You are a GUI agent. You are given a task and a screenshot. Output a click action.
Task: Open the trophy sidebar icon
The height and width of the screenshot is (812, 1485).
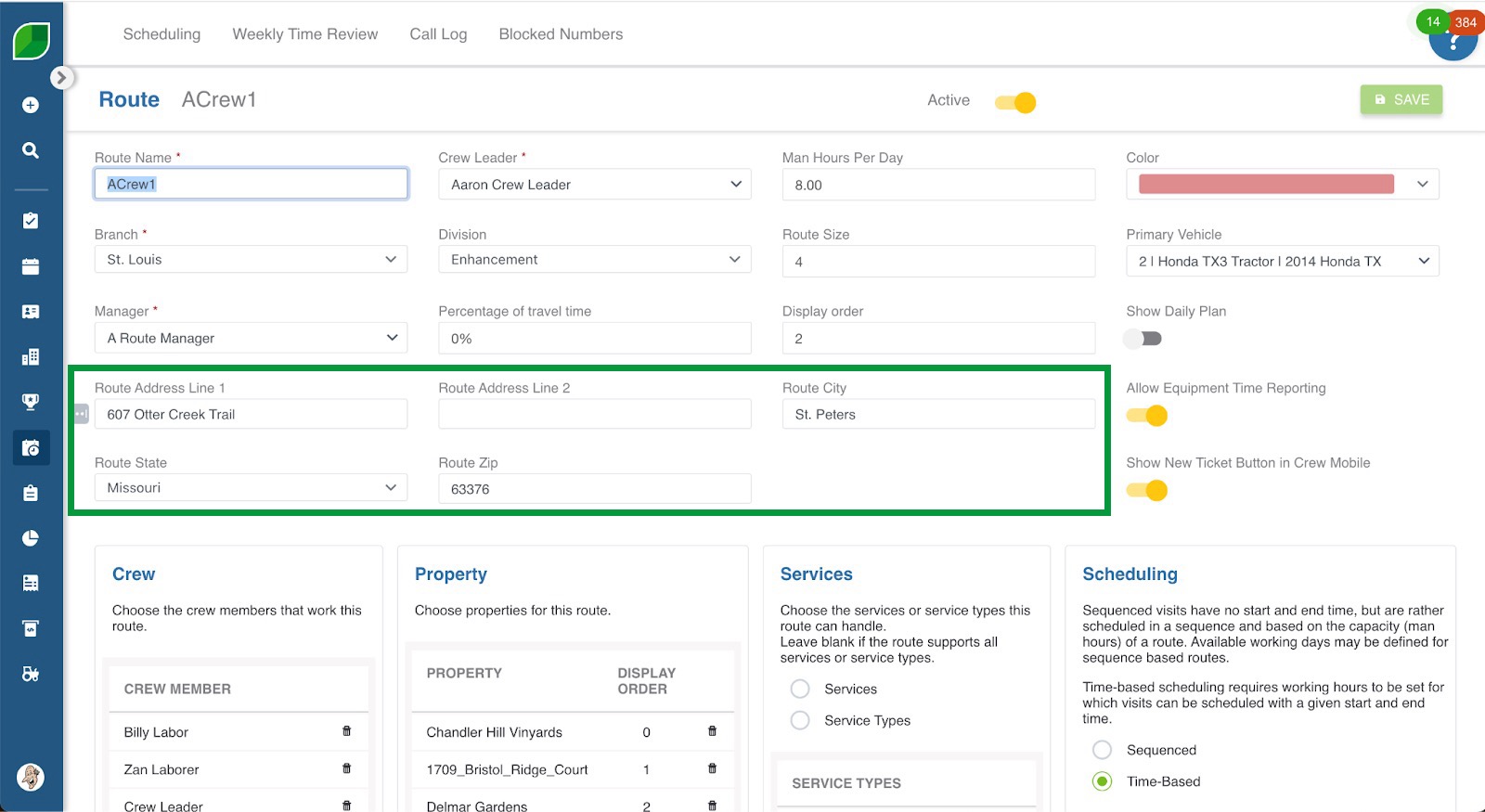(x=31, y=402)
